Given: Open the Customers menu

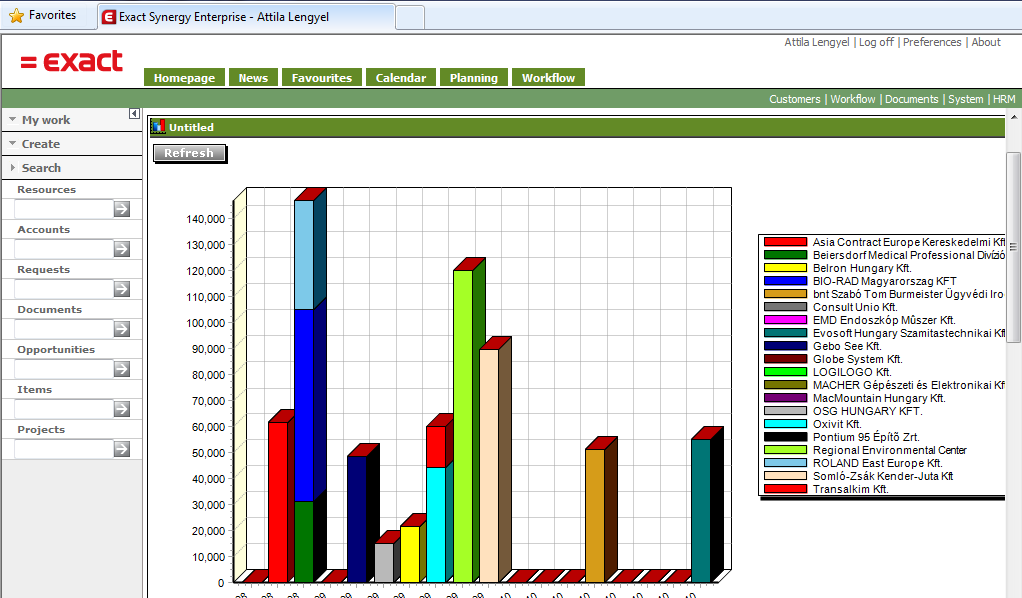Looking at the screenshot, I should tap(795, 99).
